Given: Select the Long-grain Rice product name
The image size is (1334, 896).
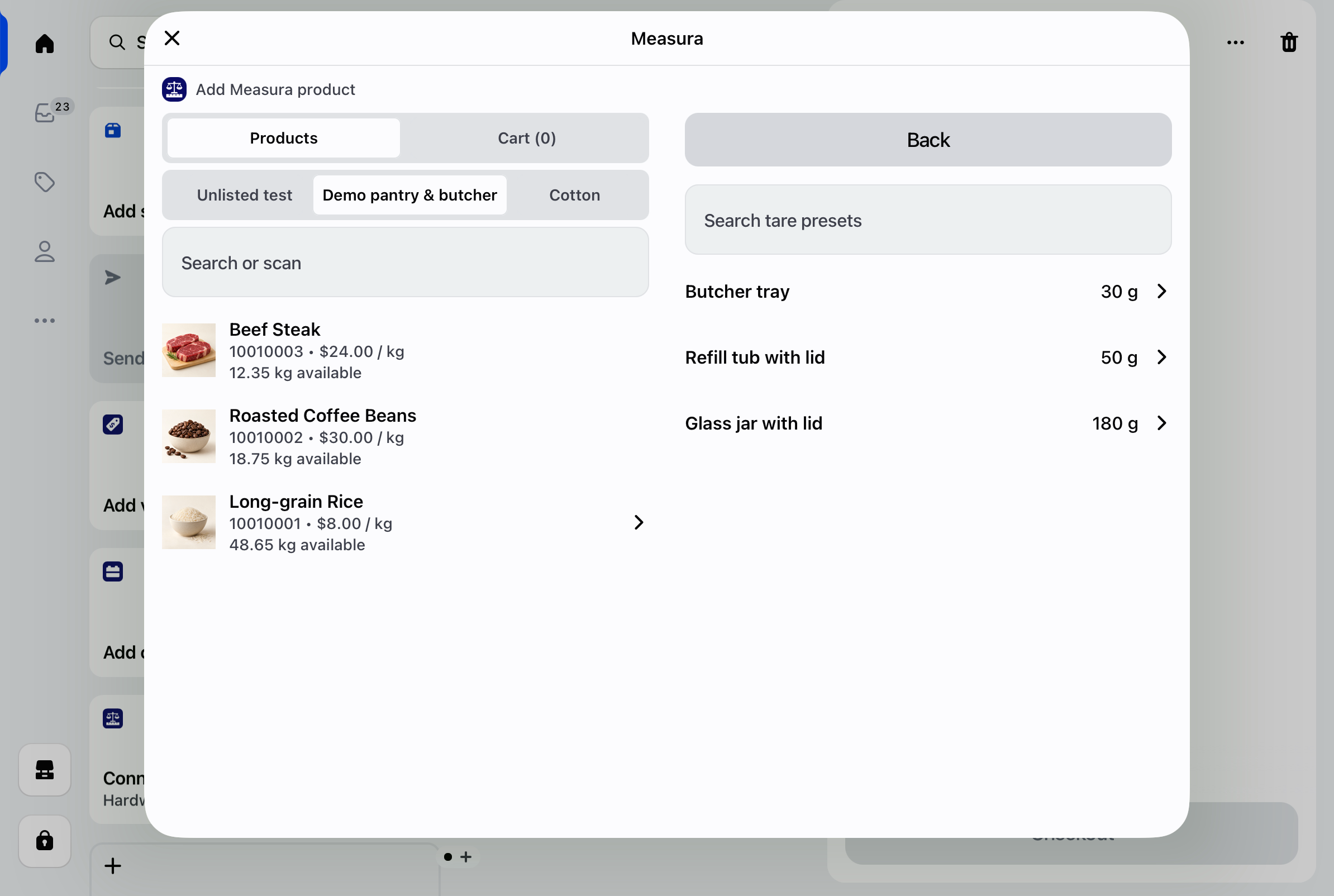Looking at the screenshot, I should (296, 502).
